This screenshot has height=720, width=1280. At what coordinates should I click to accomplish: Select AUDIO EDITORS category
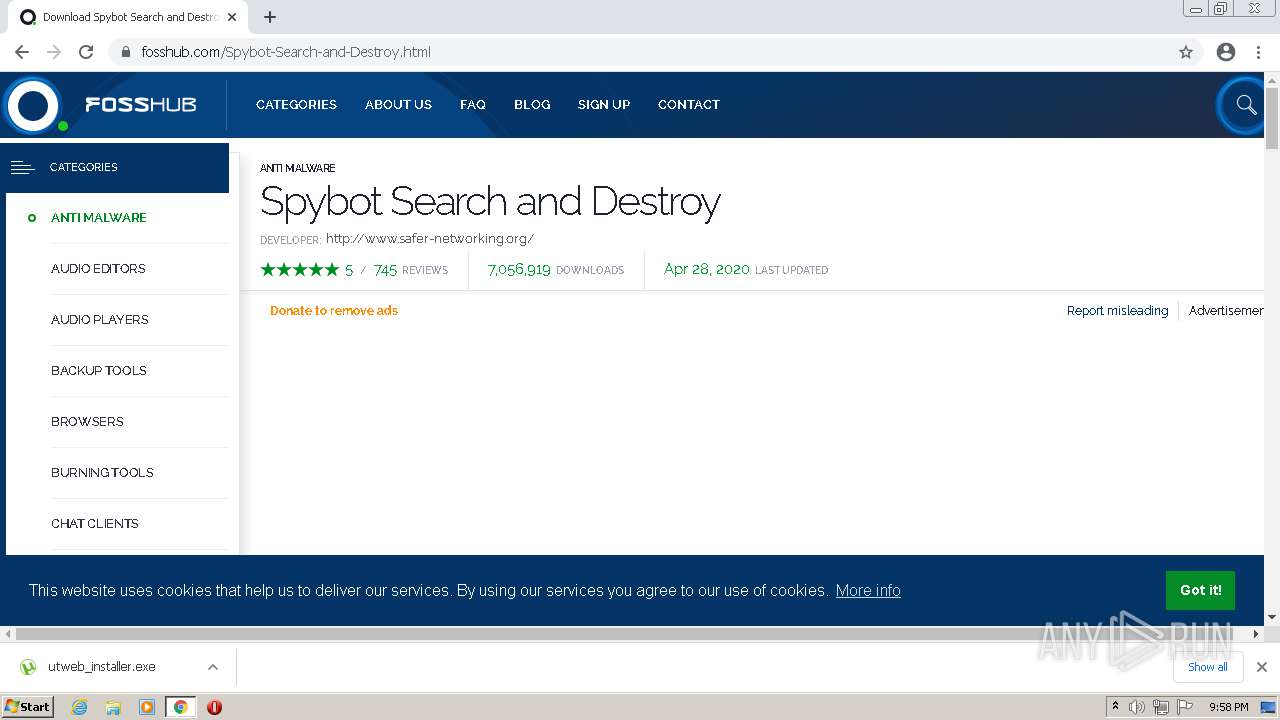(98, 269)
